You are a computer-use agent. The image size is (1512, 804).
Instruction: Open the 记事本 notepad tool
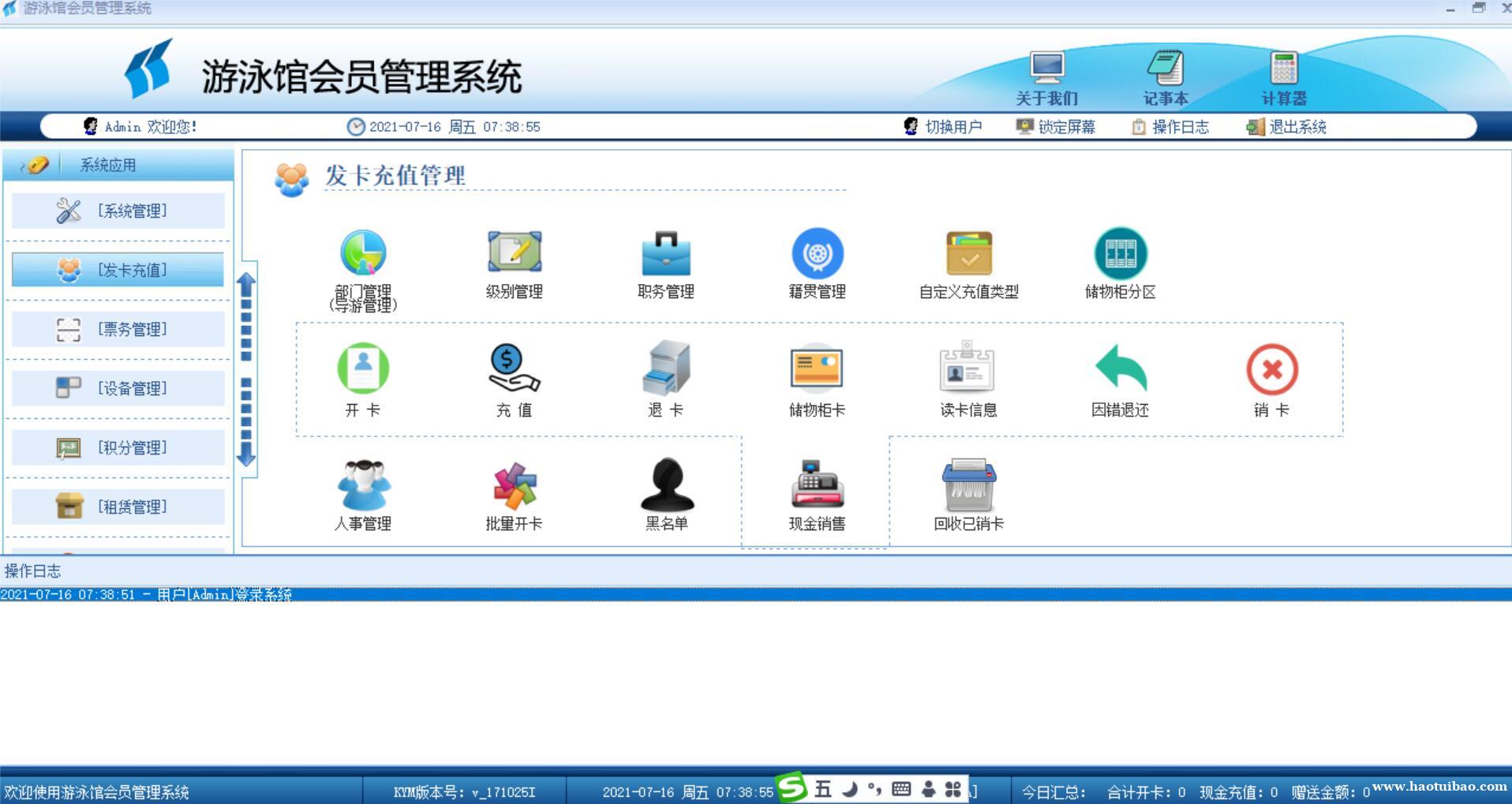point(1165,75)
